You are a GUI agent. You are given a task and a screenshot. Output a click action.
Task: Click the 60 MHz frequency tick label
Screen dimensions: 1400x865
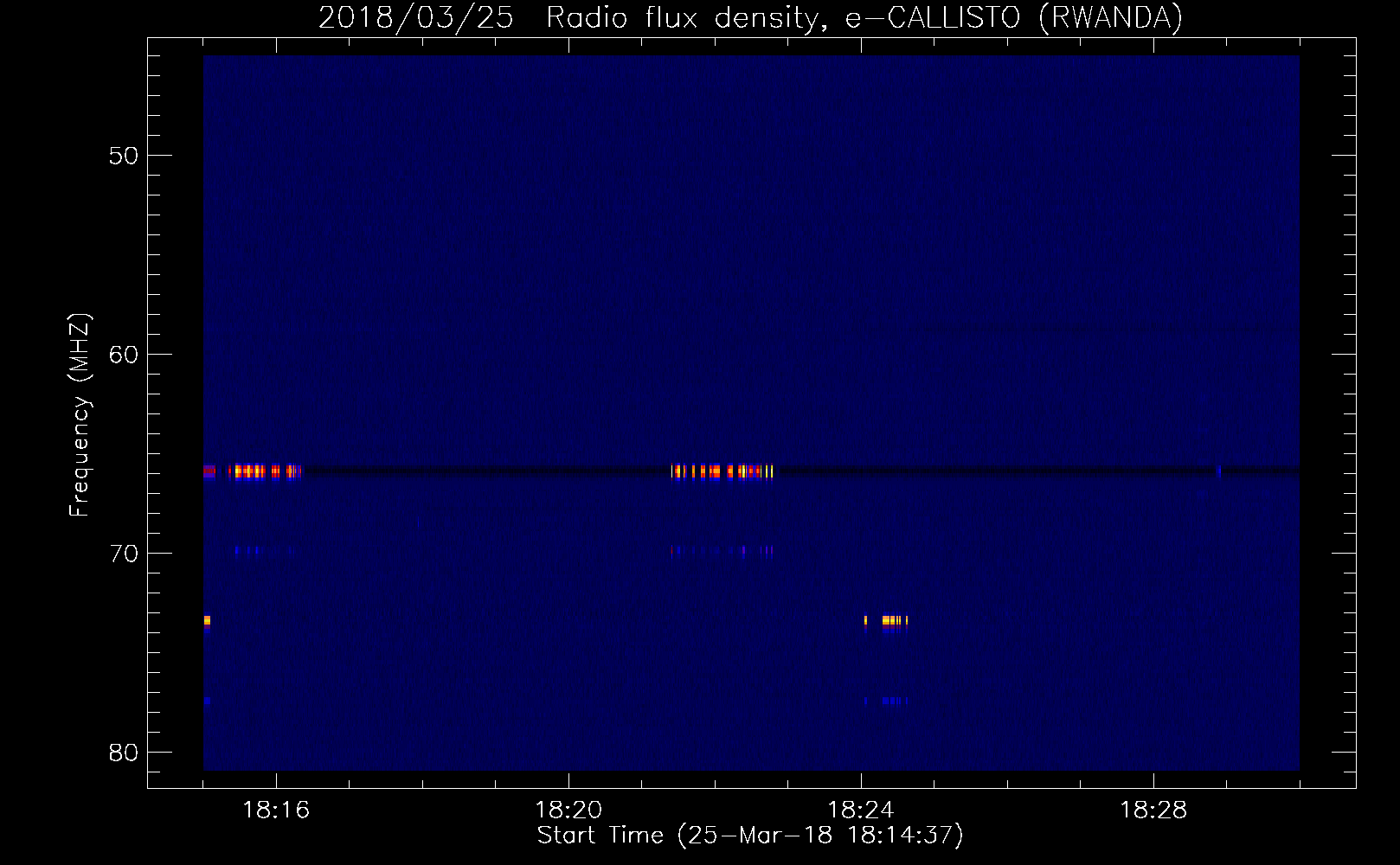tap(124, 355)
